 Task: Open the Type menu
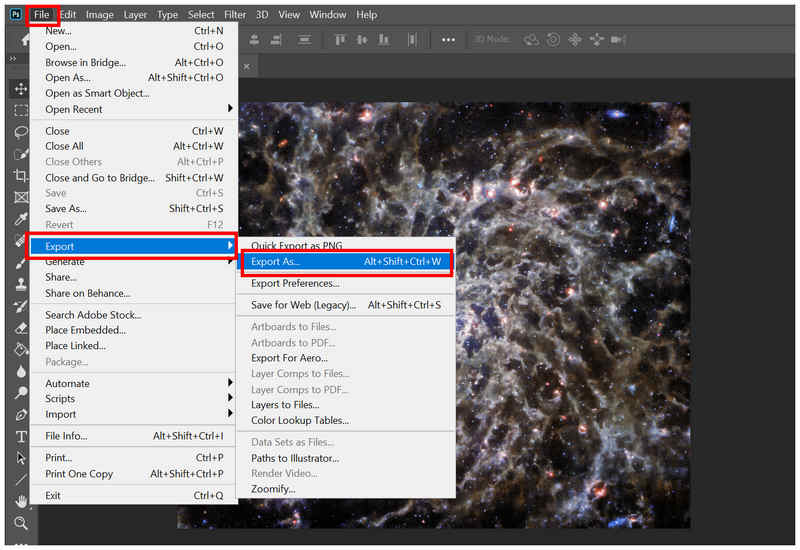(167, 15)
